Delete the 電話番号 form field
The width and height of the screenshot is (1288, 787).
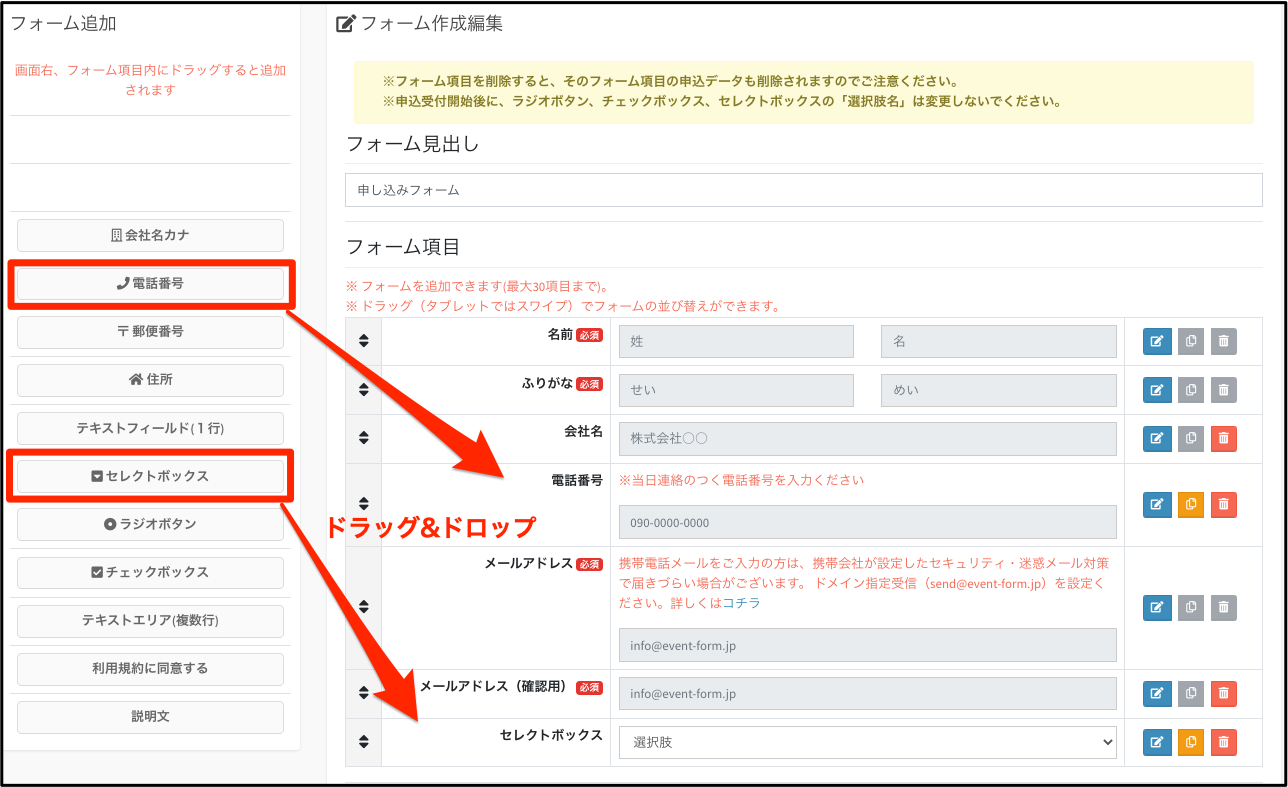[x=1223, y=505]
